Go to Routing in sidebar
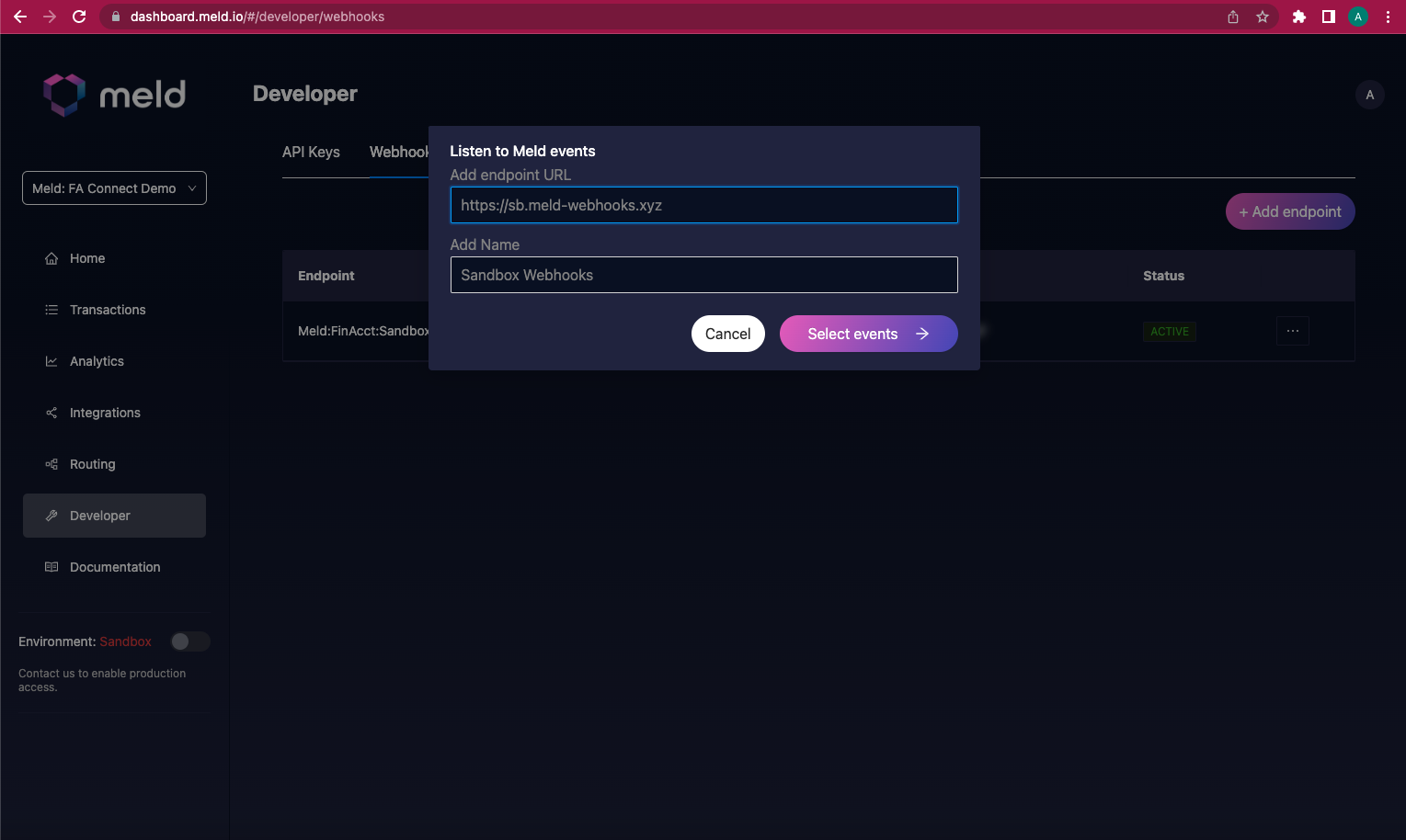This screenshot has width=1406, height=840. click(x=114, y=464)
